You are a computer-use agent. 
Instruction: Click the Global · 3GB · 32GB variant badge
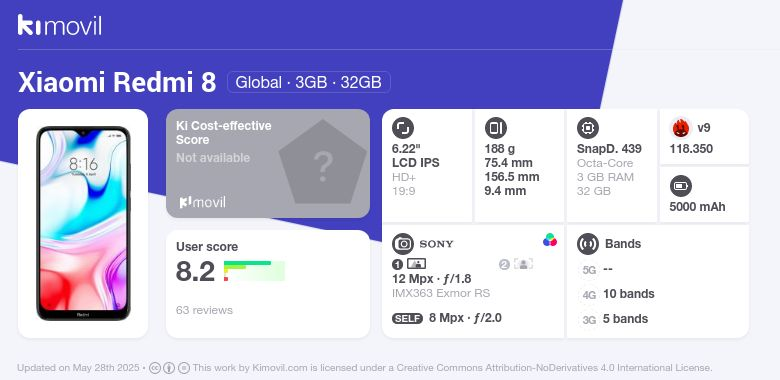pyautogui.click(x=308, y=82)
